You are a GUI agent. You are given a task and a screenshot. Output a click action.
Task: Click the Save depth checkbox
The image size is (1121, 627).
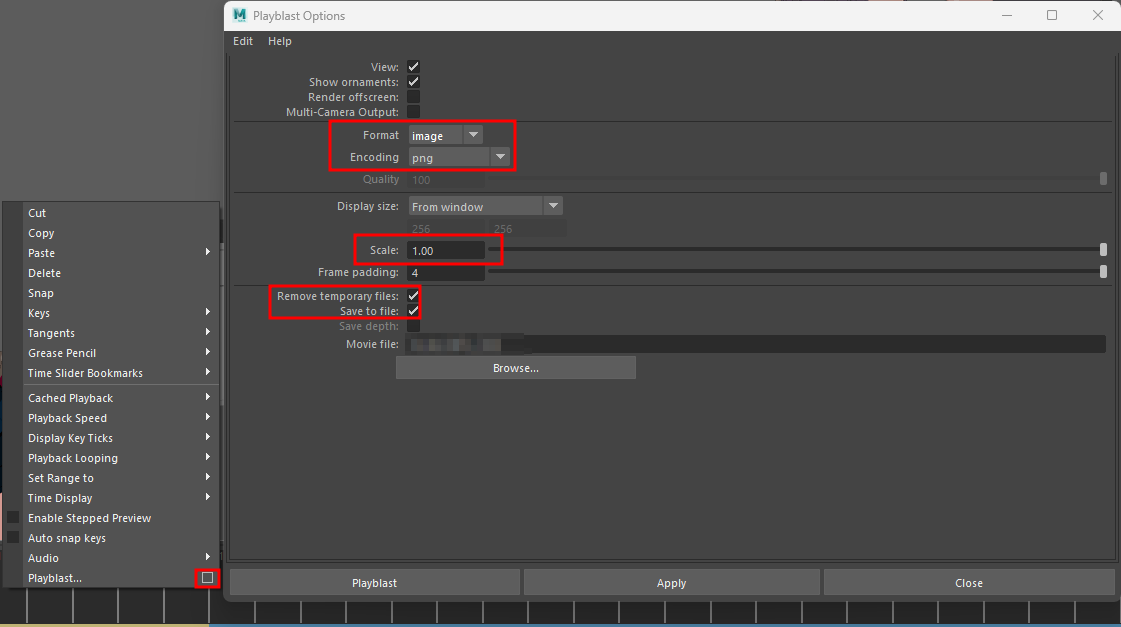click(x=413, y=326)
